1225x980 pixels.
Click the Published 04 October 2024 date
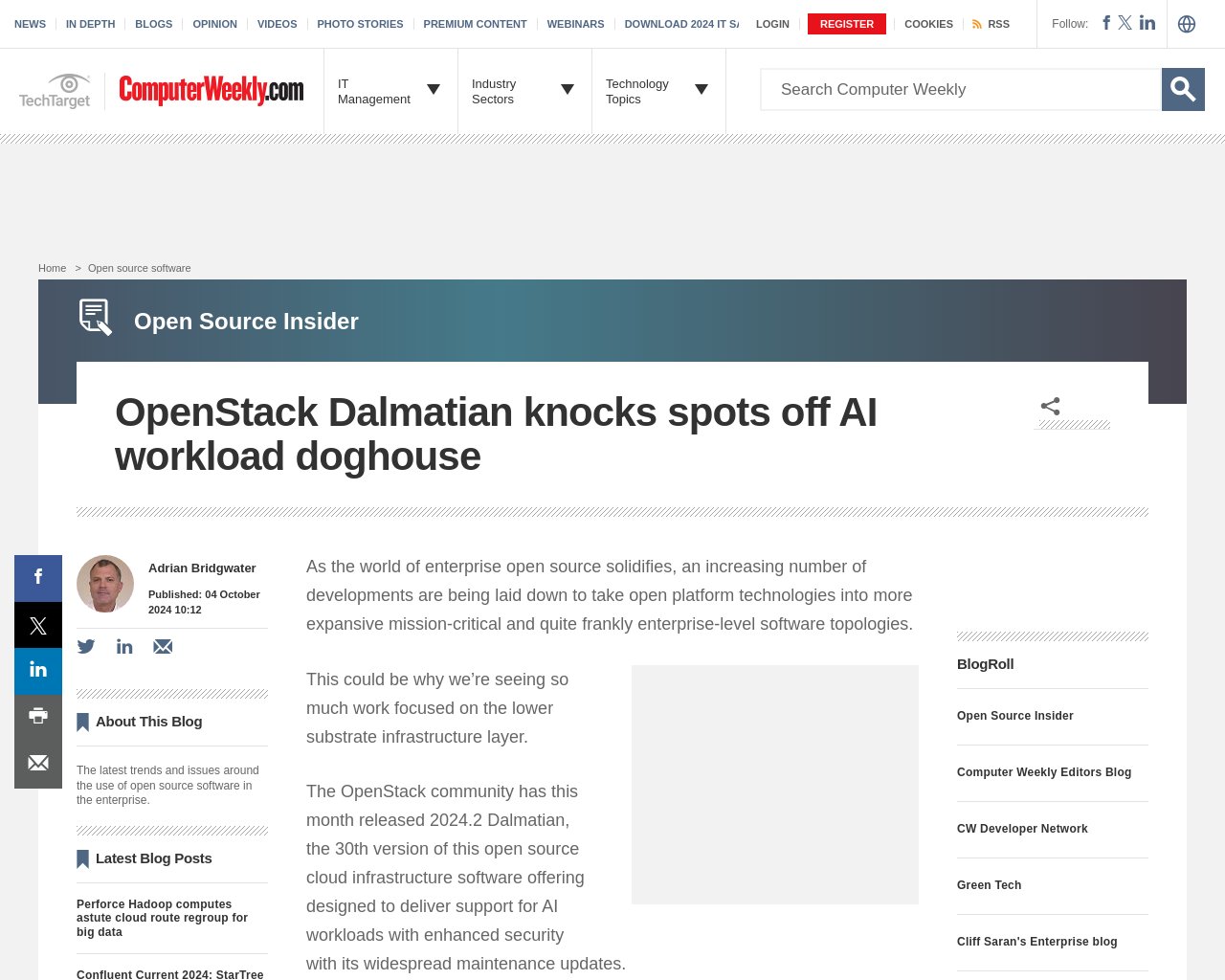click(204, 602)
